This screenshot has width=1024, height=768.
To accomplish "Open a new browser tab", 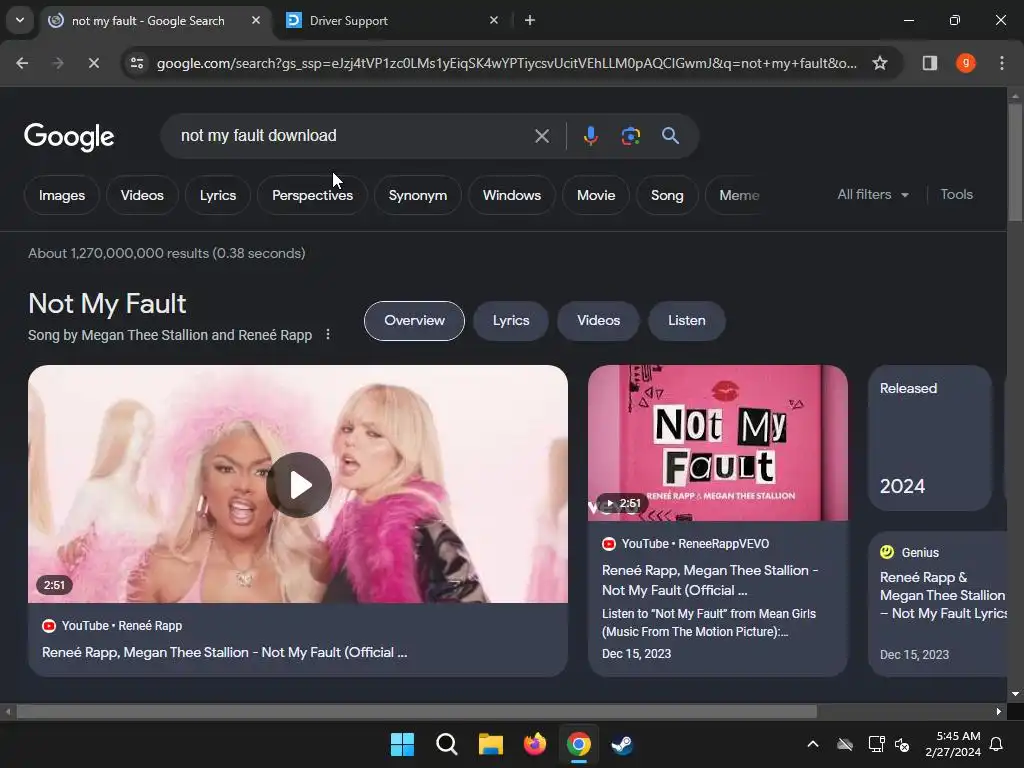I will pyautogui.click(x=530, y=20).
